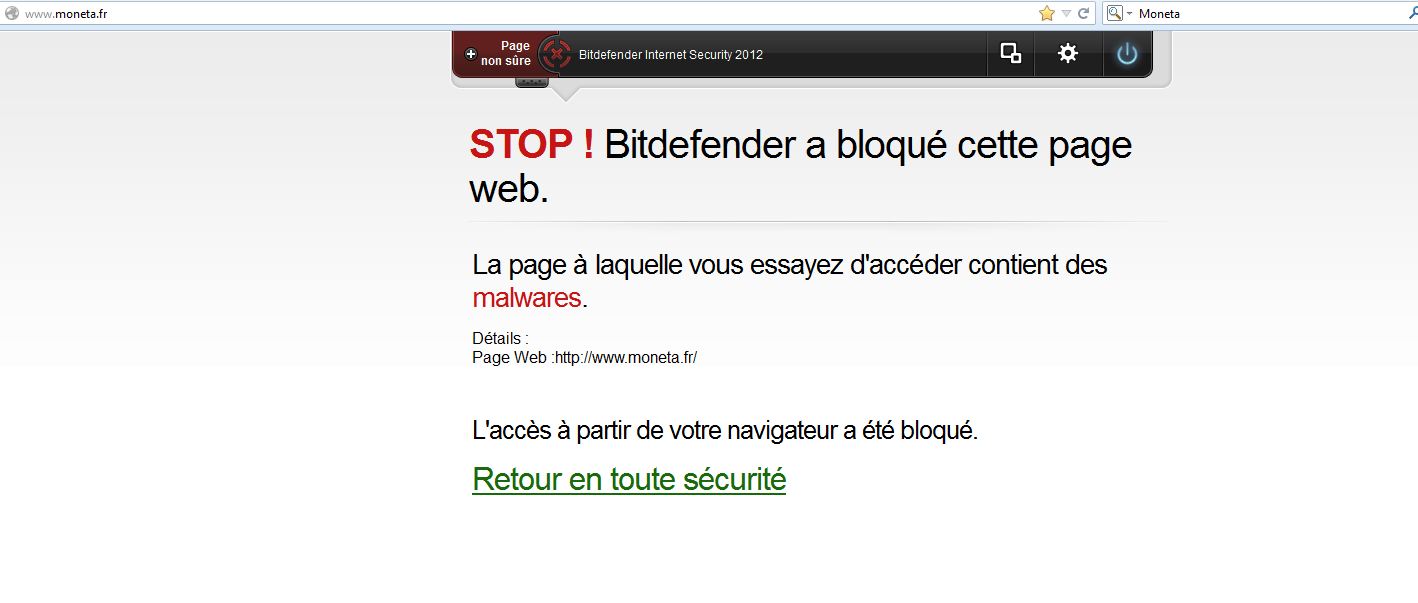The width and height of the screenshot is (1418, 603).
Task: Expand the 'Page non sûre' plus icon
Action: coord(471,54)
